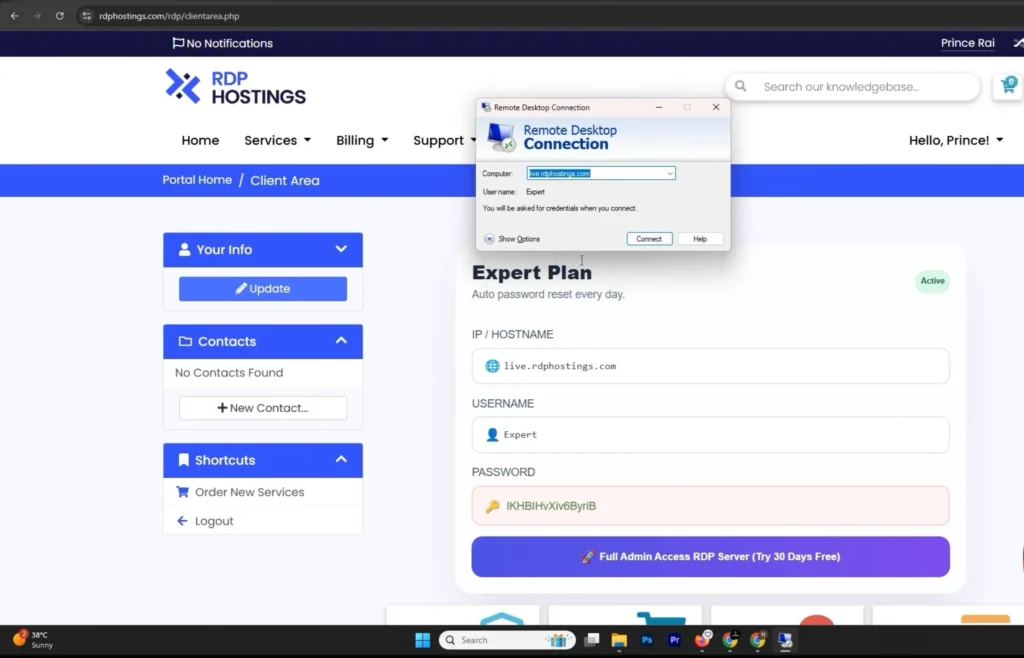
Task: Click the person icon in Your Info header
Action: point(184,249)
